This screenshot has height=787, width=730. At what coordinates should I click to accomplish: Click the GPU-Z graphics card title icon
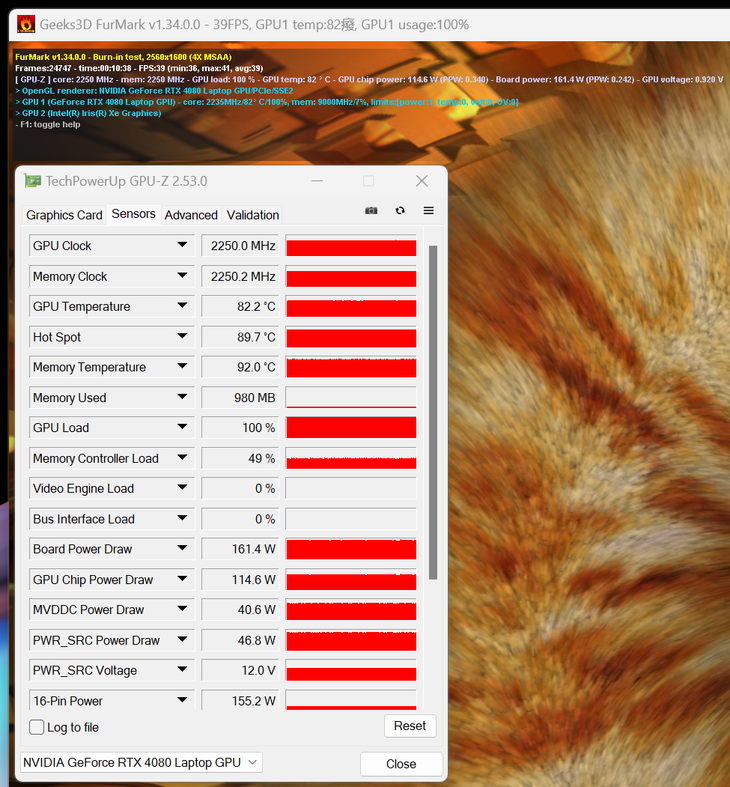coord(33,181)
